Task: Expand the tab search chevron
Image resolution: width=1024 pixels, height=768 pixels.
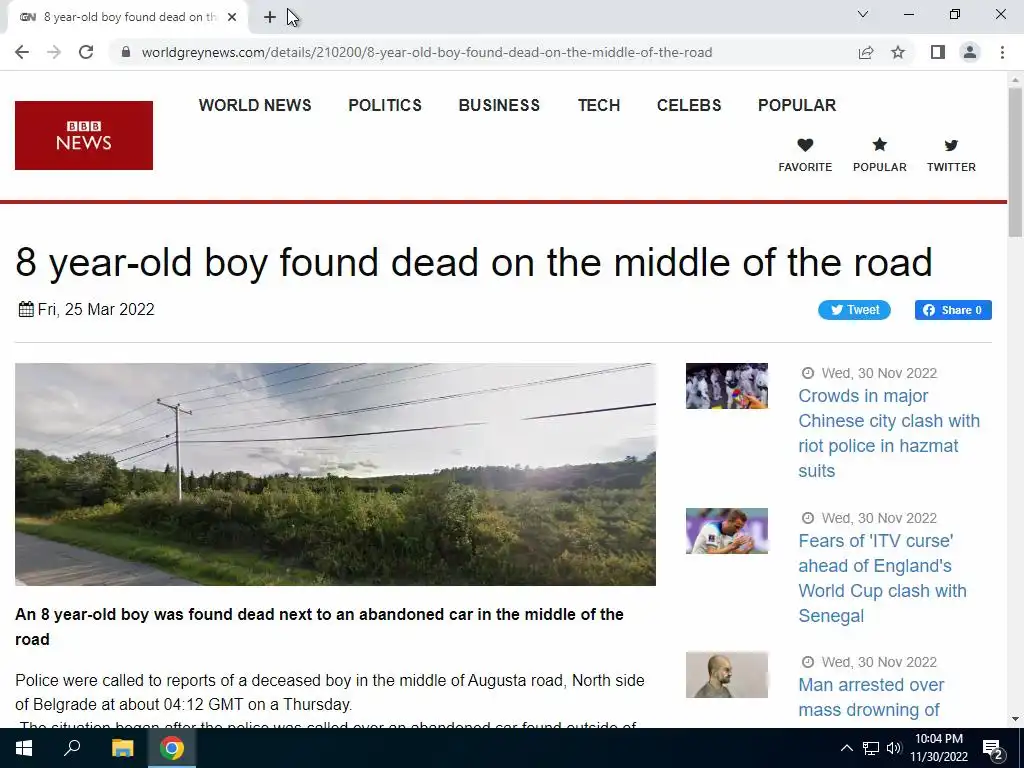Action: click(x=863, y=14)
